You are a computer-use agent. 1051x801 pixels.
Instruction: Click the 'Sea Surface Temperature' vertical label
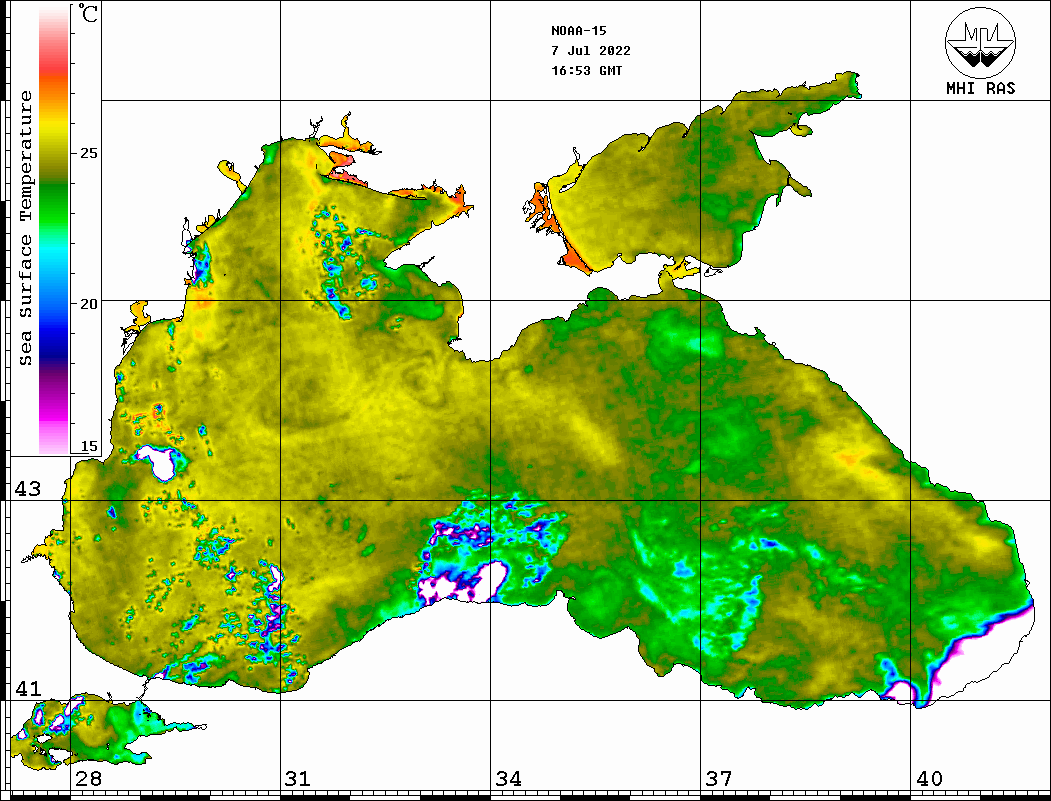point(25,228)
